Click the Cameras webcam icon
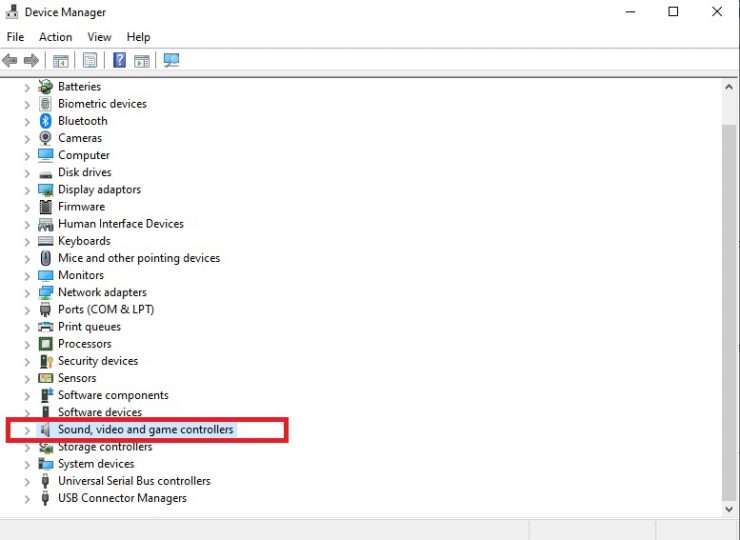740x540 pixels. click(x=45, y=138)
